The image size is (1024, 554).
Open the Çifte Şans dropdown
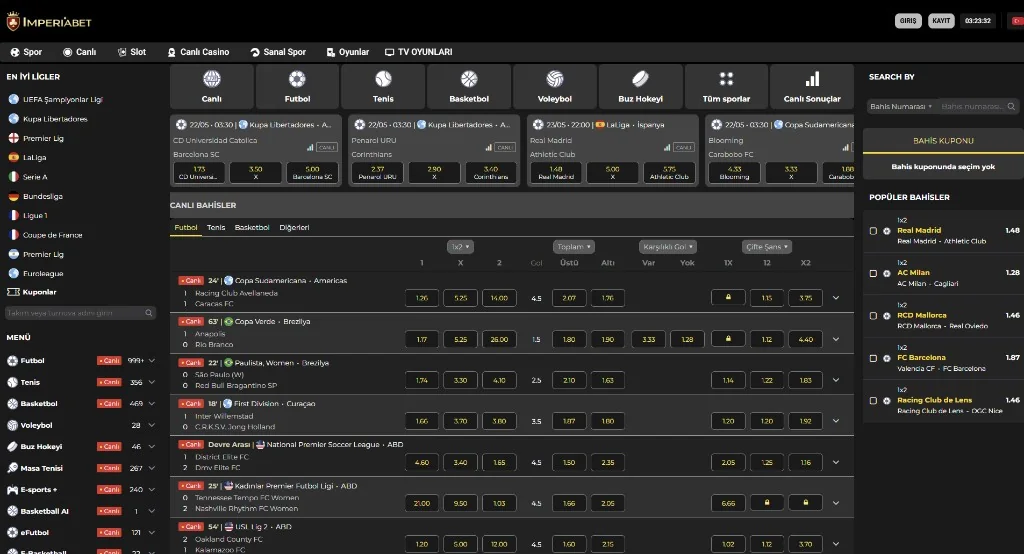click(767, 247)
